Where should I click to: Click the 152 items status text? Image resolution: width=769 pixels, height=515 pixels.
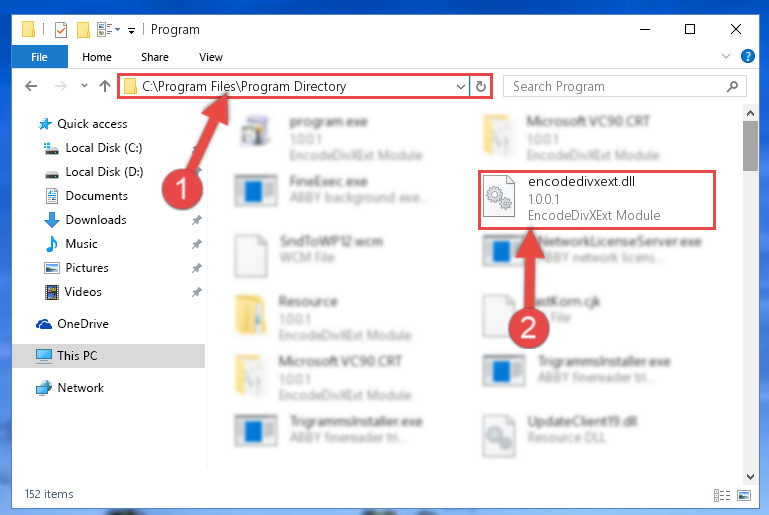tap(49, 494)
